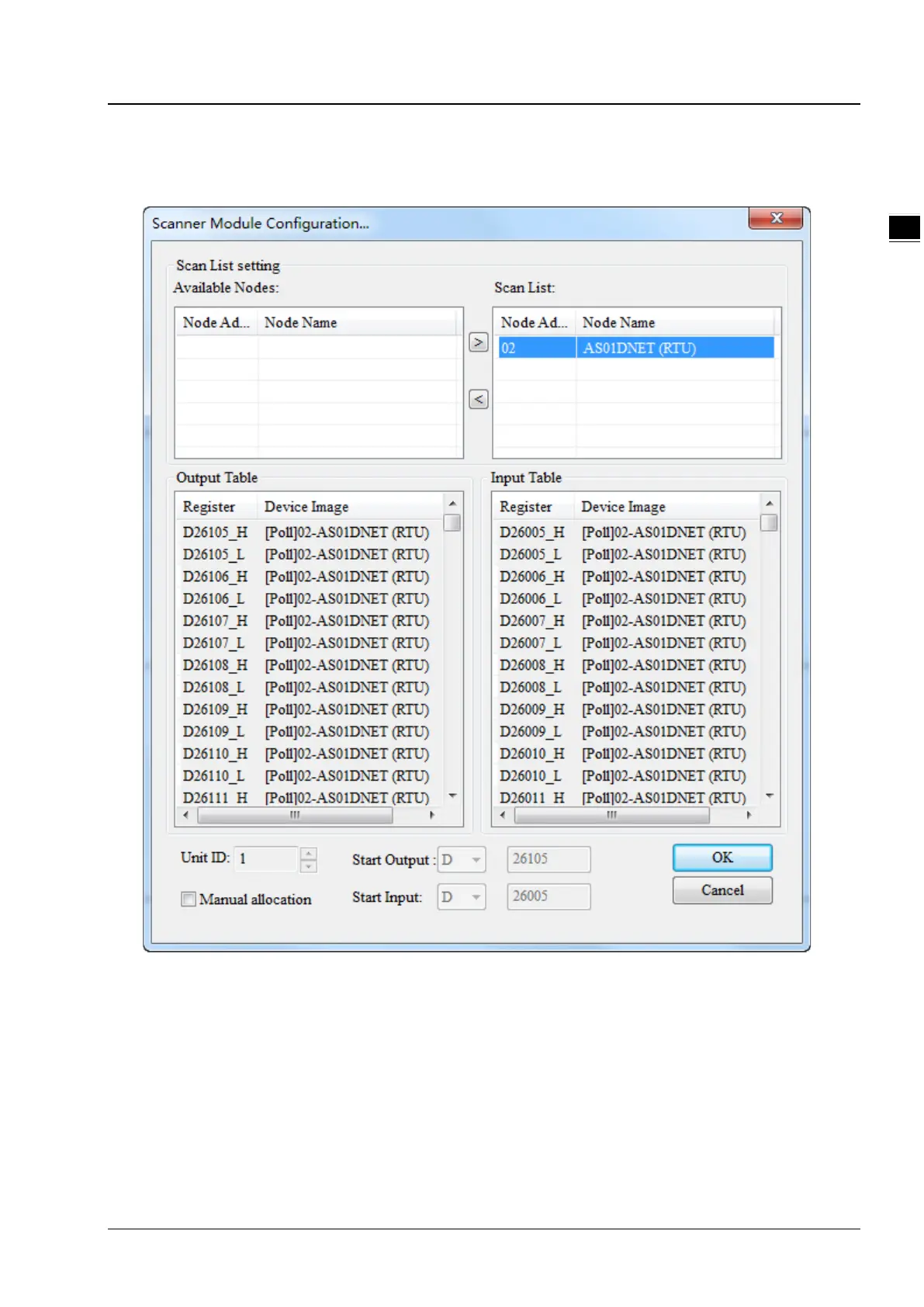Screen dimensions: 924x1307
Task: Click Output Table horizontal scroll right arrow
Action: click(x=432, y=815)
